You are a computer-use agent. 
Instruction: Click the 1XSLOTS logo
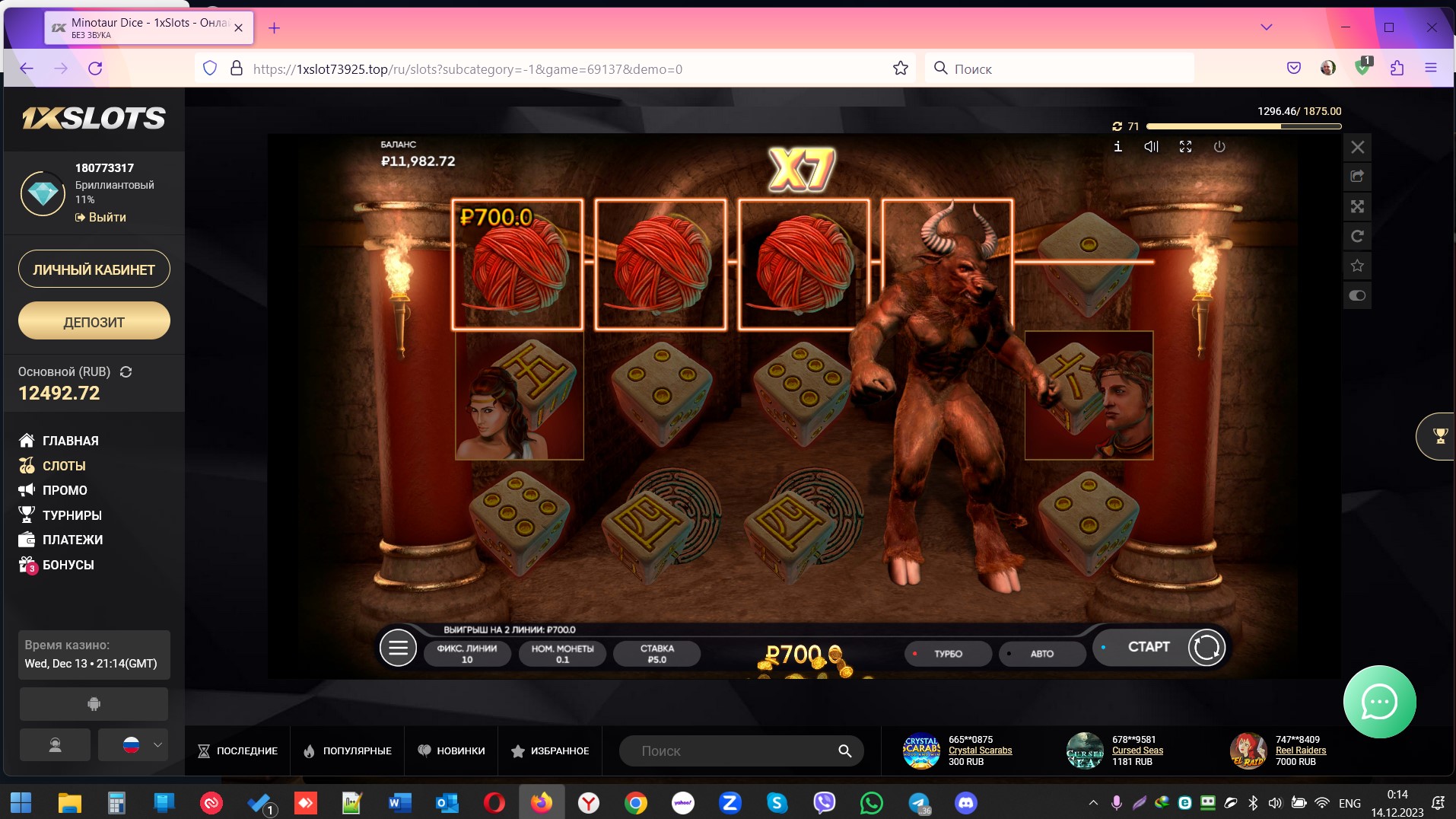[x=94, y=118]
